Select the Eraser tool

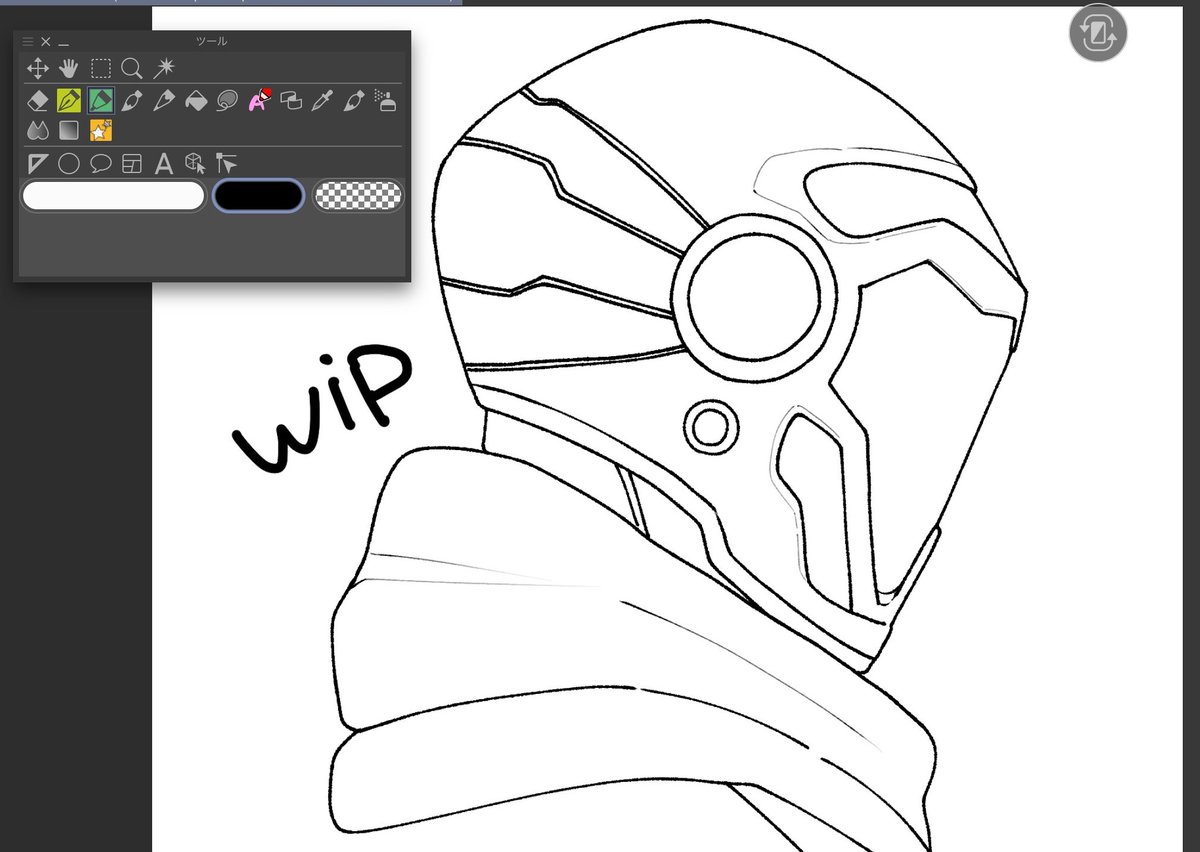38,100
